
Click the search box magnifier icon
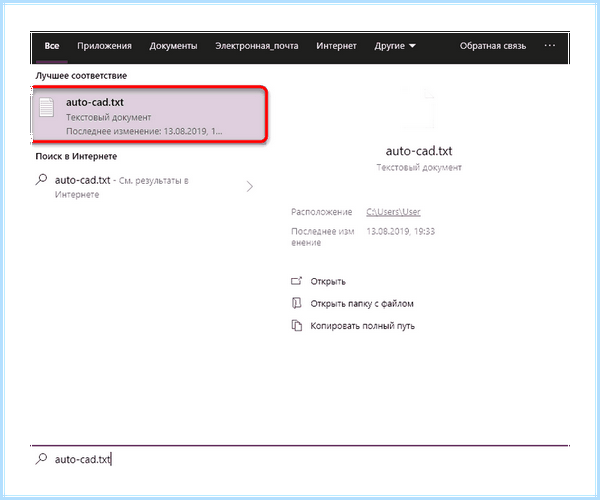tap(41, 459)
